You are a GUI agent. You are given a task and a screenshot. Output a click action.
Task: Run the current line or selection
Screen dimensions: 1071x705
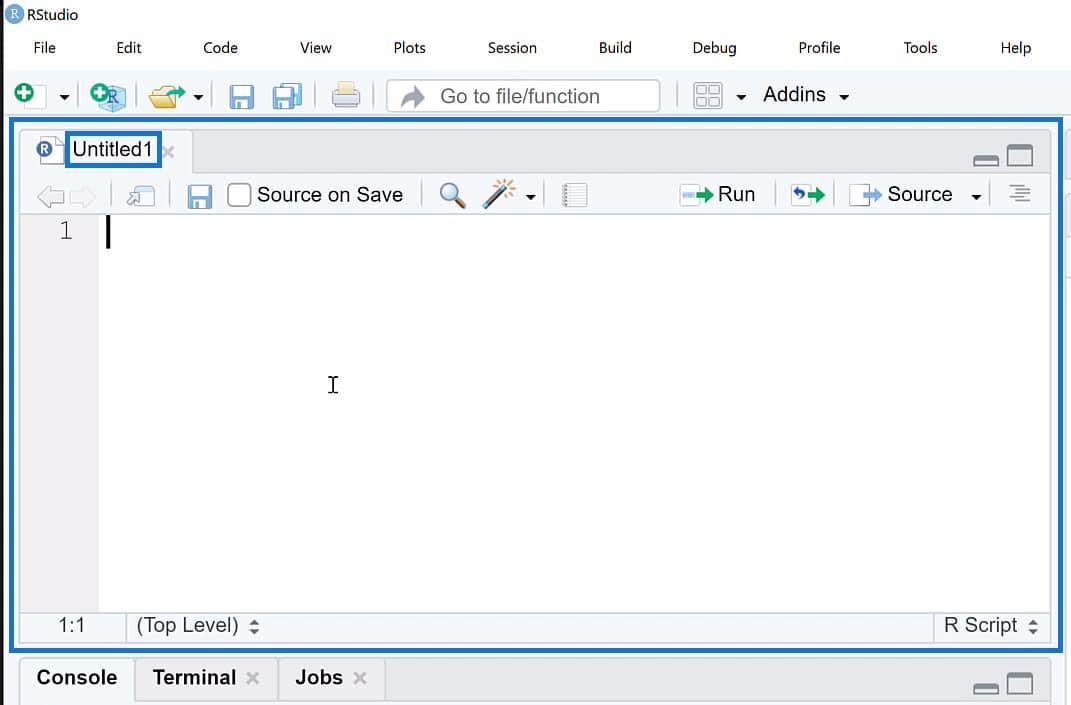coord(718,195)
